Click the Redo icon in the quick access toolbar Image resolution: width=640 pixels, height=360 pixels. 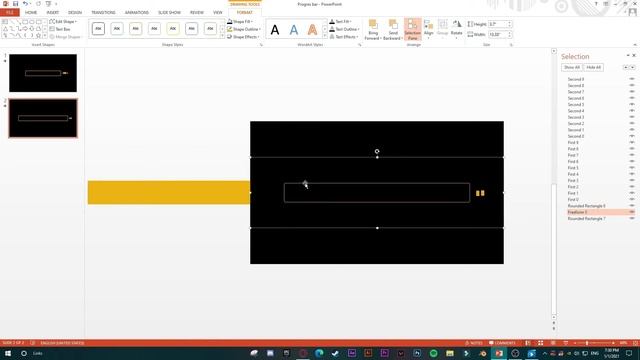tap(38, 4)
